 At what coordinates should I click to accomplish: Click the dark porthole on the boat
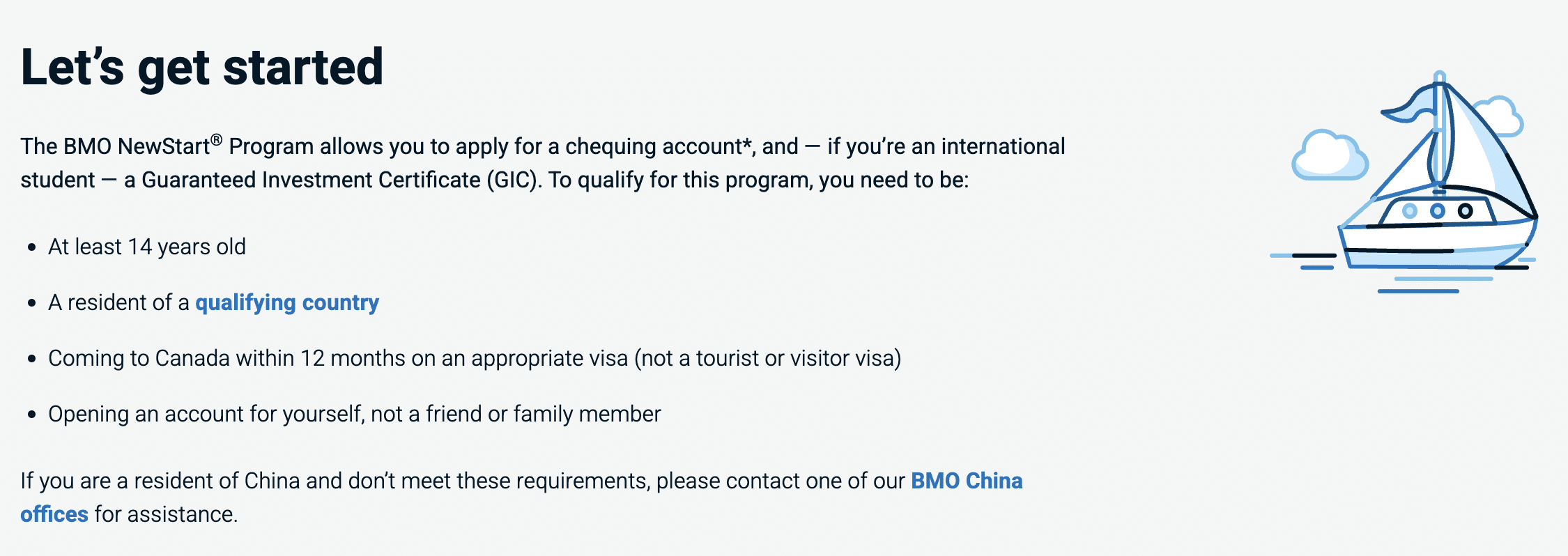[x=1466, y=210]
